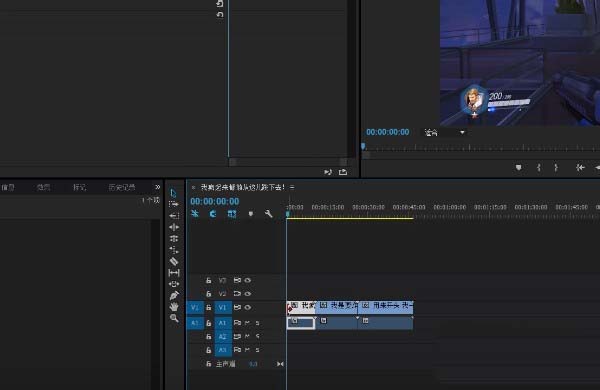Switch to the 信息 tab

pos(8,187)
